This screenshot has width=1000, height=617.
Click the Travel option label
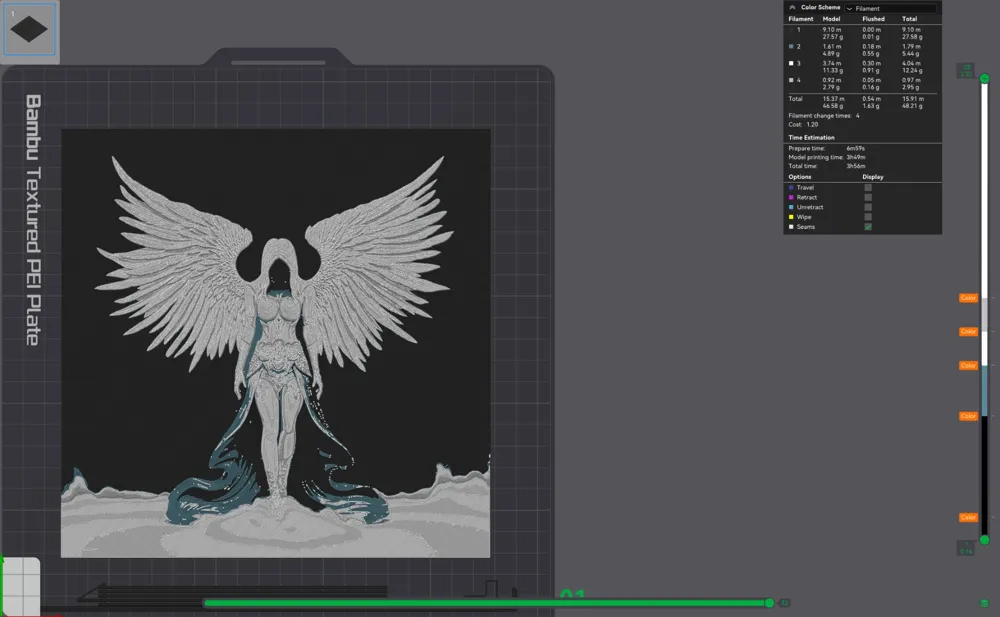(805, 188)
